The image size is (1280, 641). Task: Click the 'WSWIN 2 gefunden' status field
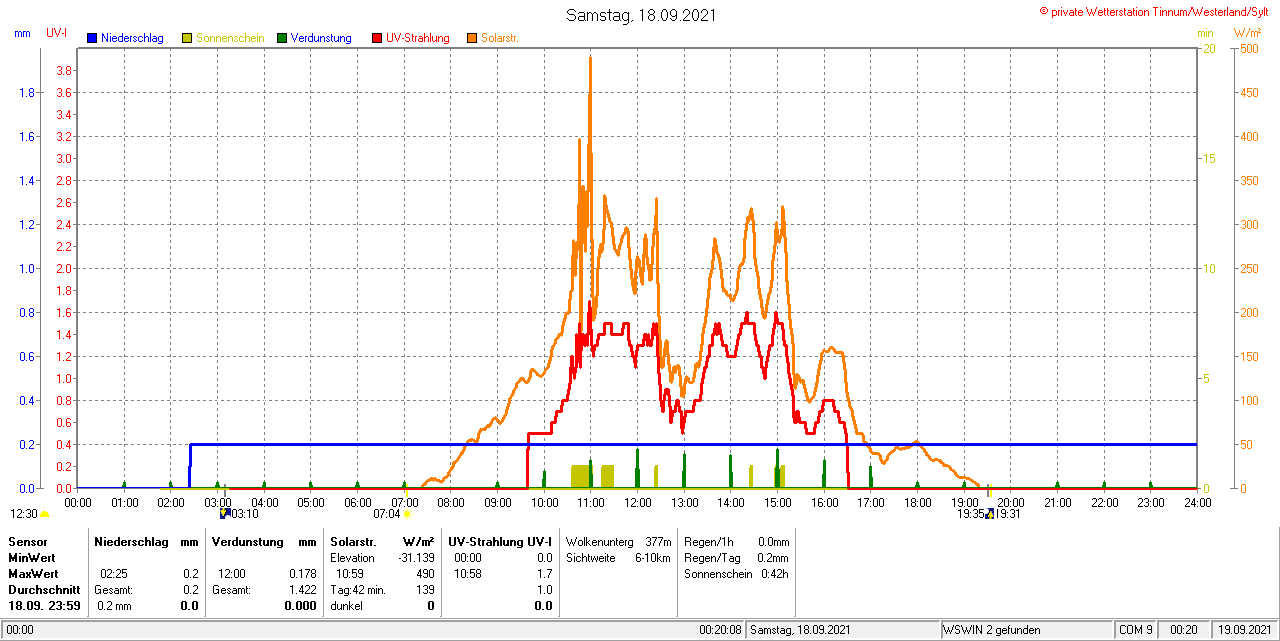coord(1026,630)
